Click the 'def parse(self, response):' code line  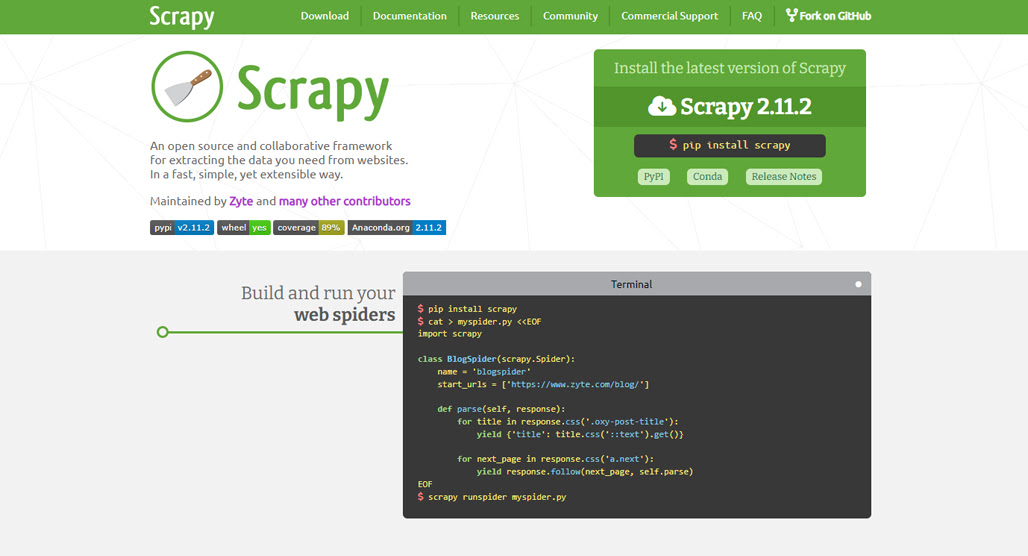[501, 409]
